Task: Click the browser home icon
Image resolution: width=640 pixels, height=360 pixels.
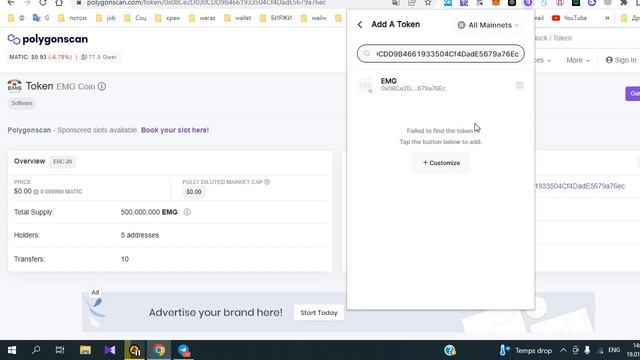Action: tap(59, 3)
